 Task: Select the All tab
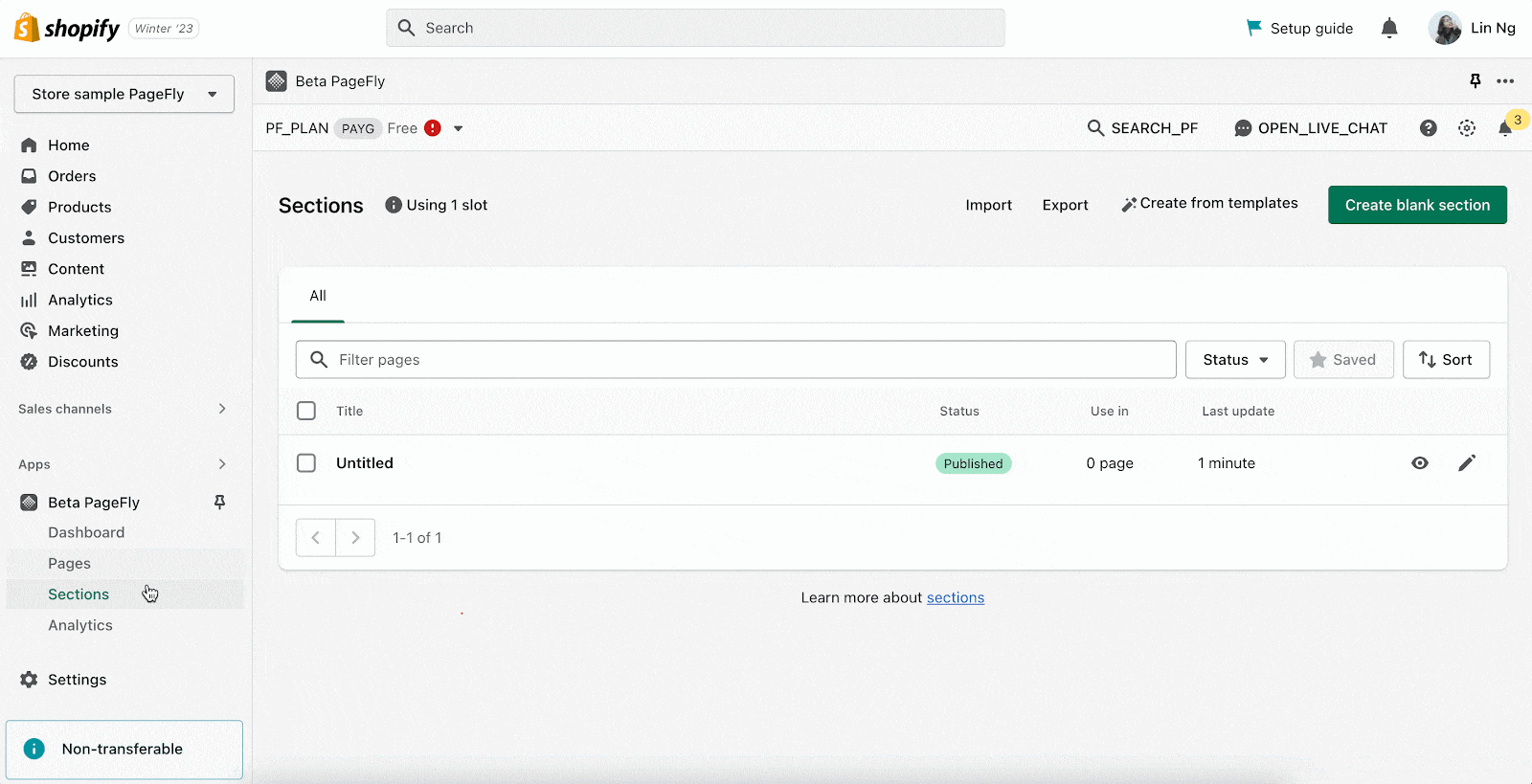click(318, 296)
